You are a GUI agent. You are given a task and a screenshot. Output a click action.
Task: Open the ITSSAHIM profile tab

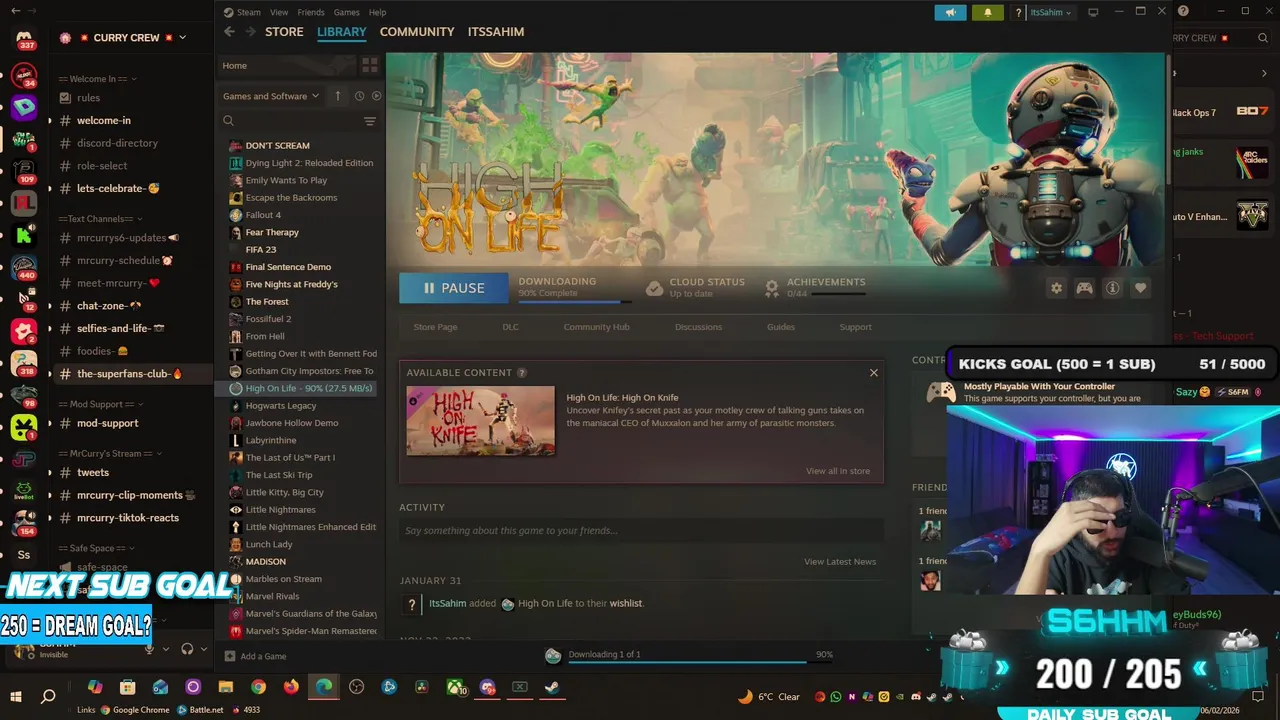496,32
